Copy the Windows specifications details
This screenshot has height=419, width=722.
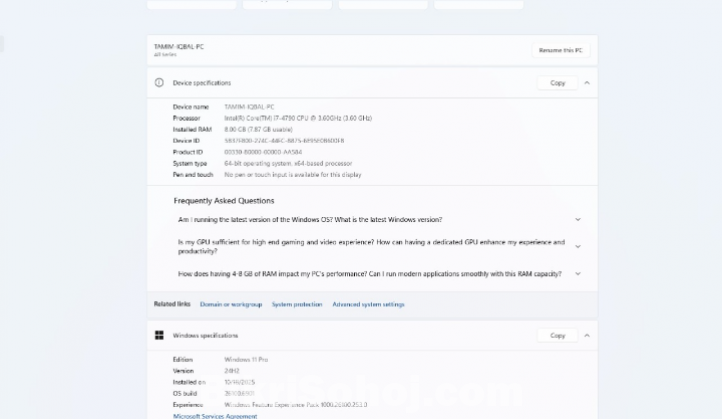557,335
